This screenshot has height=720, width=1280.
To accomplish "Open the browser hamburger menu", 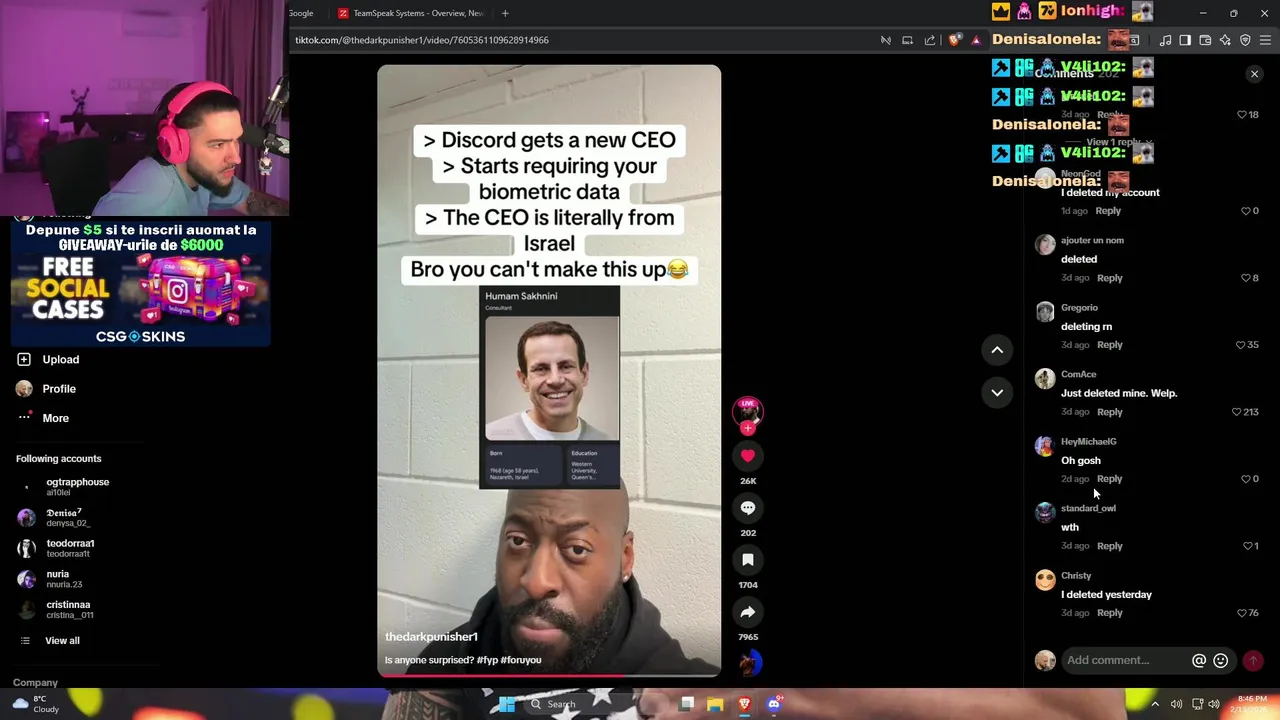I will pyautogui.click(x=1266, y=40).
